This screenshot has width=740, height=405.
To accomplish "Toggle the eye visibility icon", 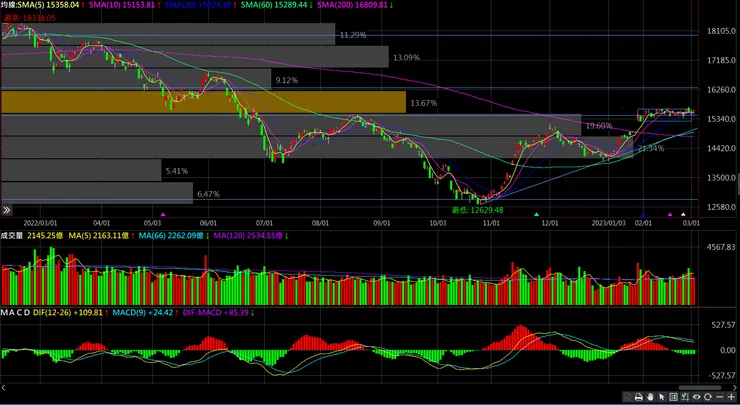I will point(697,397).
